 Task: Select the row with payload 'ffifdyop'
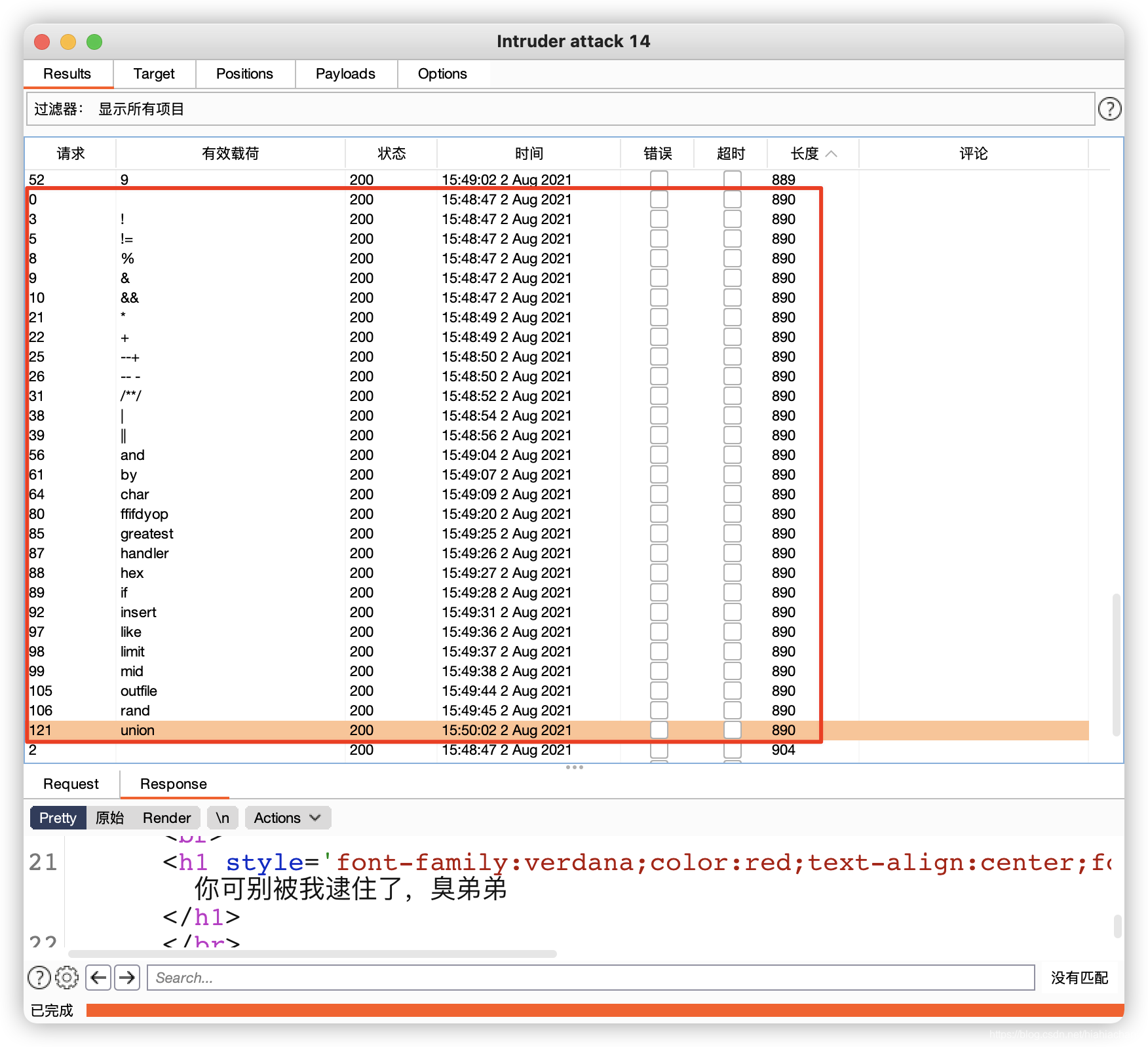point(558,514)
